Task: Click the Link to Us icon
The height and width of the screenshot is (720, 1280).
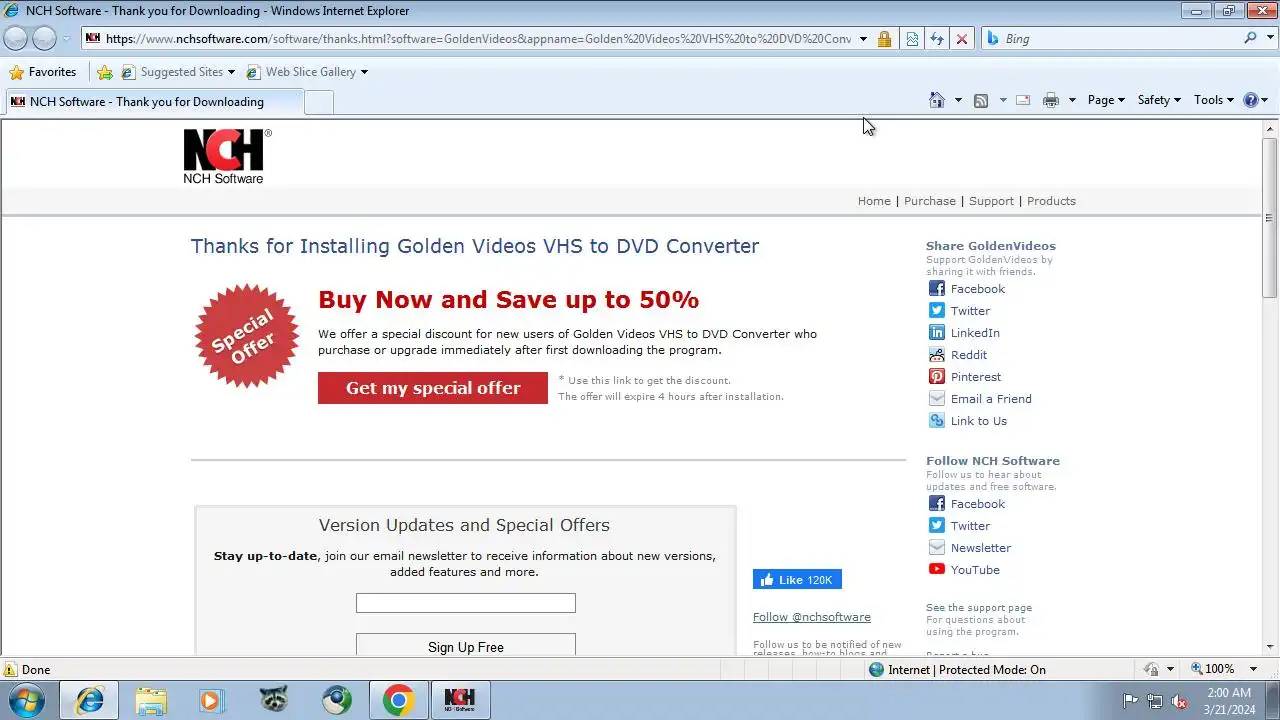Action: click(937, 421)
